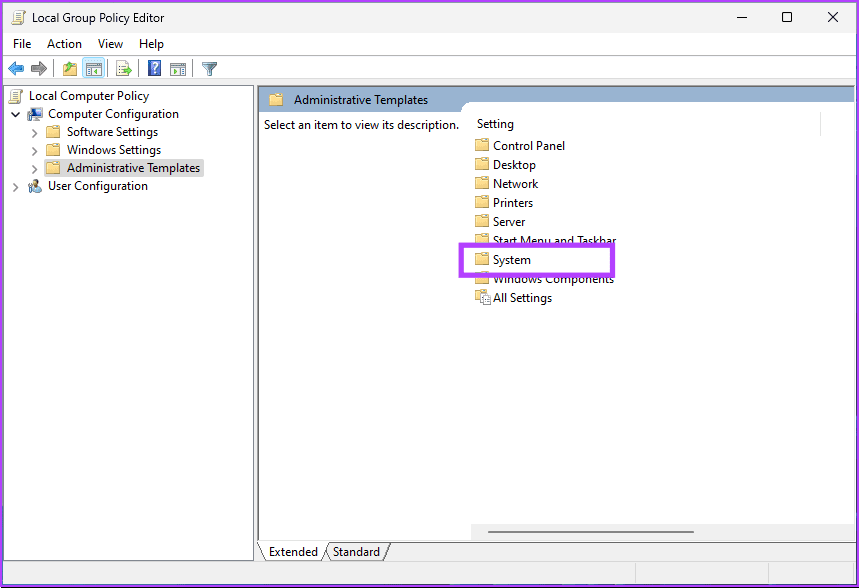
Task: Open Help via the question mark icon
Action: point(152,68)
